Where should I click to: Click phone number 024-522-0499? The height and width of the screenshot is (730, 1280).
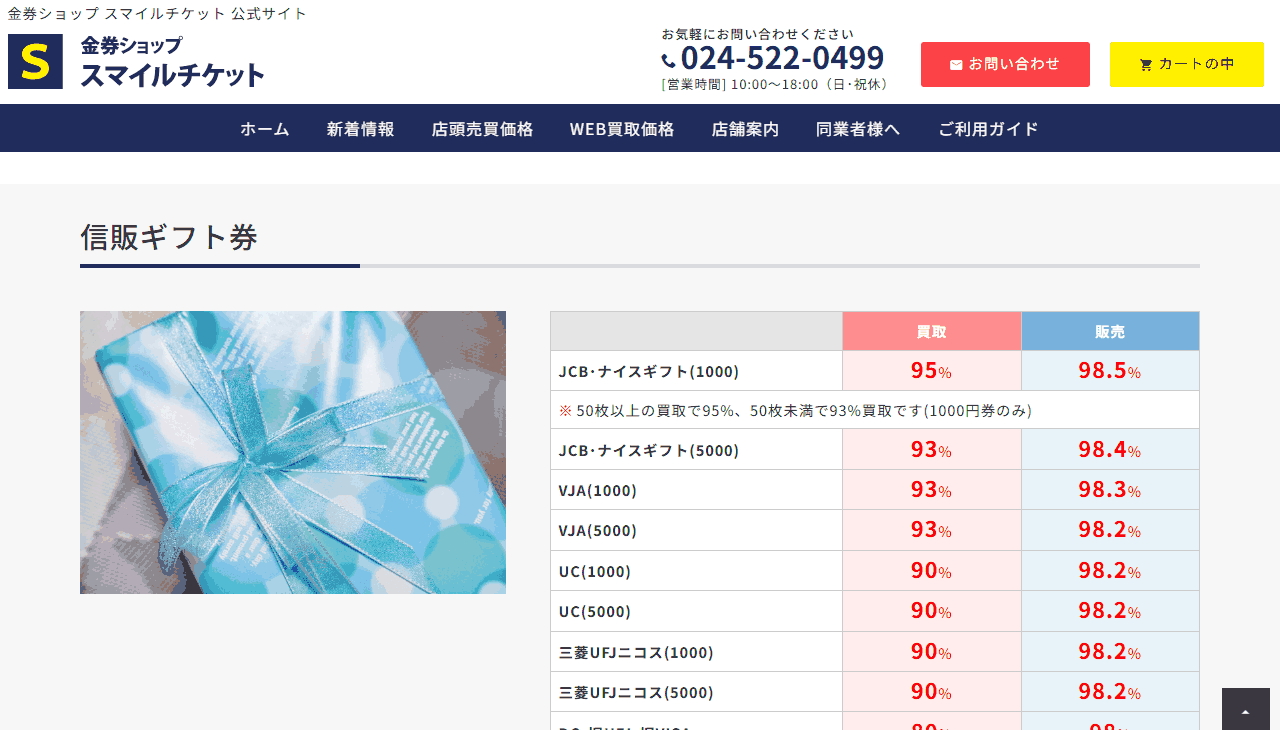(782, 57)
